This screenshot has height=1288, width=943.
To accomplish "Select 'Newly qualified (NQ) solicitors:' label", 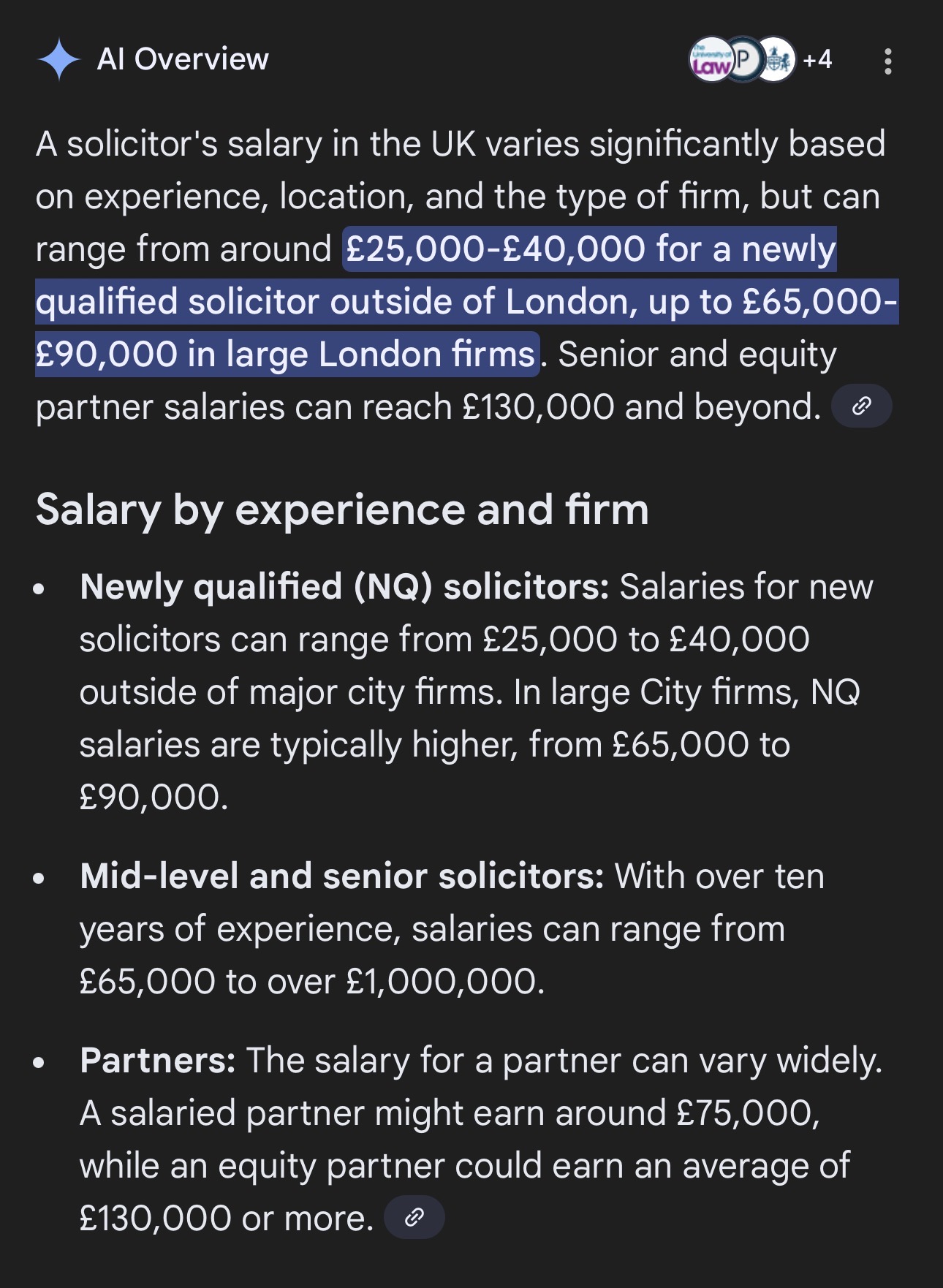I will 344,587.
